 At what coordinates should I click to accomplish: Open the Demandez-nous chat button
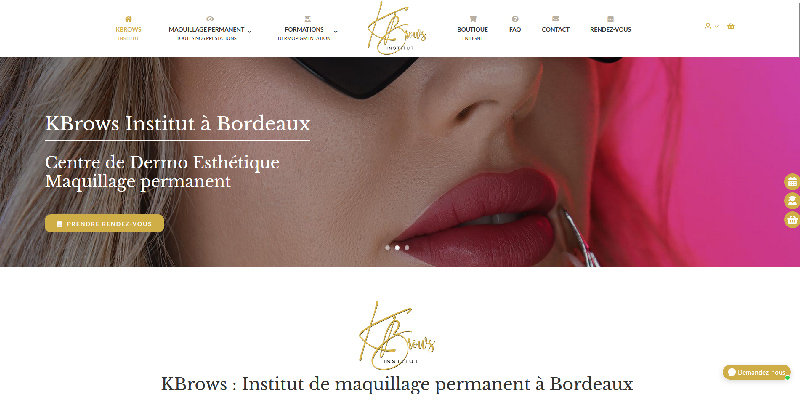coord(757,372)
